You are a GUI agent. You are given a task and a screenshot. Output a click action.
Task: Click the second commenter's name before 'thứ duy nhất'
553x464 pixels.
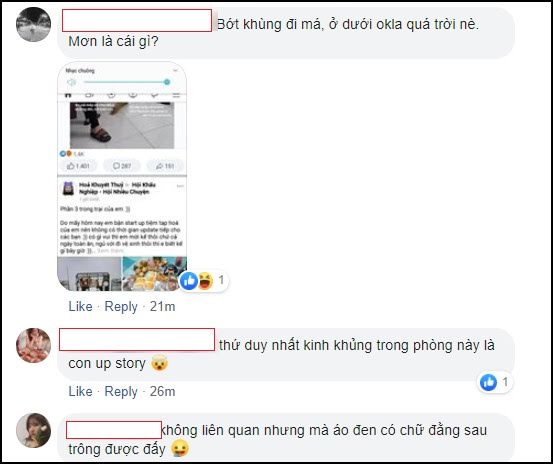[x=137, y=340]
